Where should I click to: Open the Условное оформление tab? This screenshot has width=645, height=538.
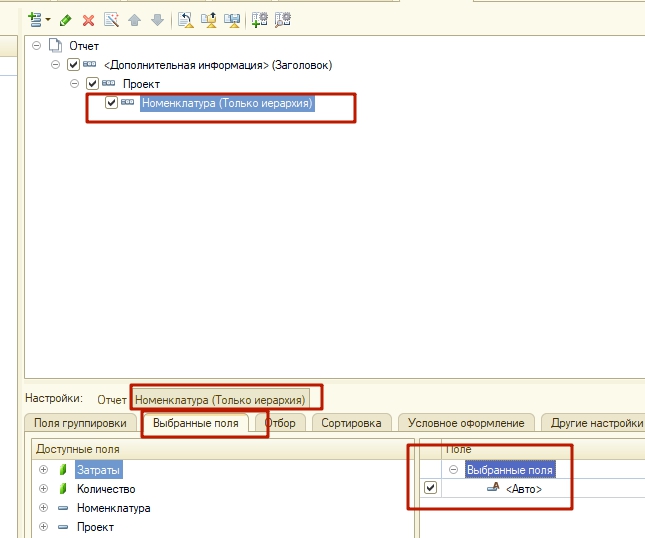466,423
